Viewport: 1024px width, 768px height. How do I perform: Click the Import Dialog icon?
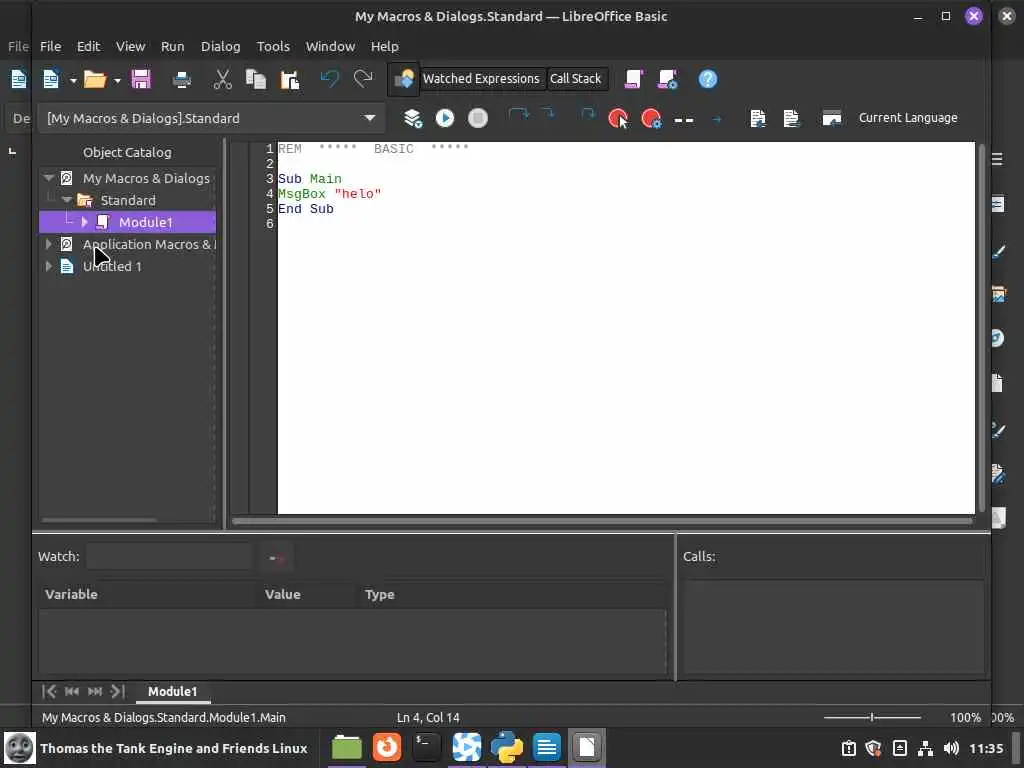831,118
